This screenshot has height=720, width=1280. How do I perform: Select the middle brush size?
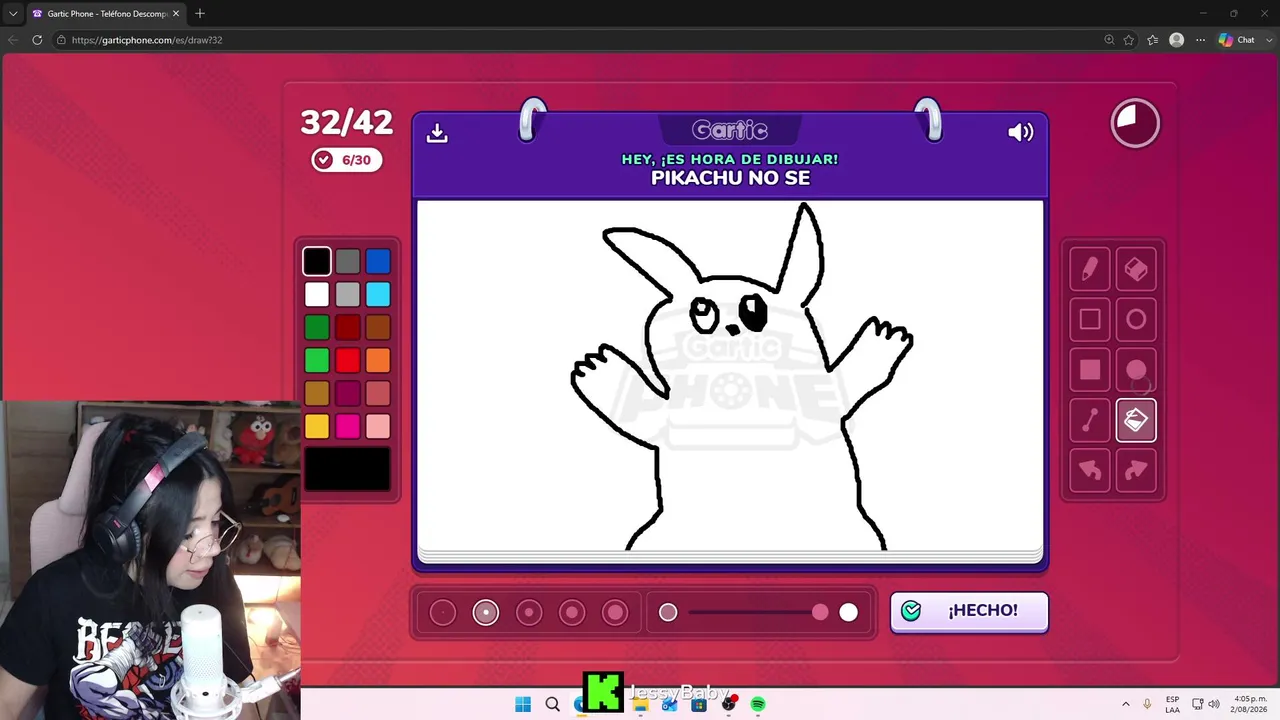point(529,612)
